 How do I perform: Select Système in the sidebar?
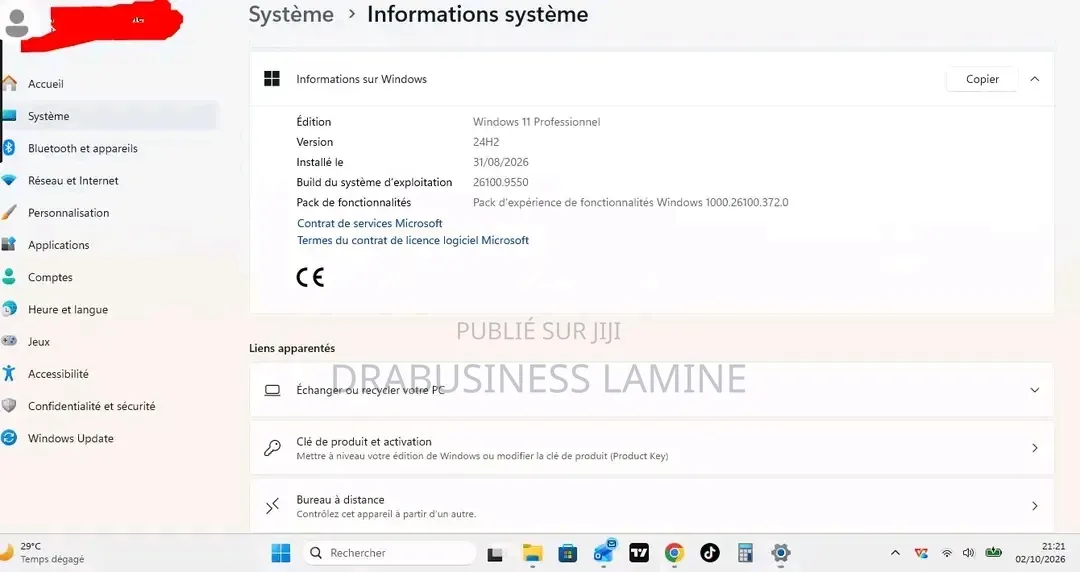pyautogui.click(x=109, y=116)
